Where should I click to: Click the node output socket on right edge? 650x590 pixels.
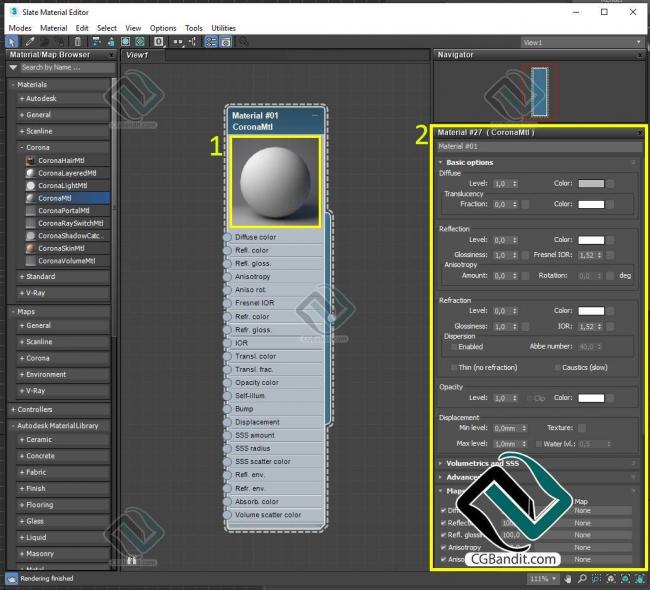[331, 318]
